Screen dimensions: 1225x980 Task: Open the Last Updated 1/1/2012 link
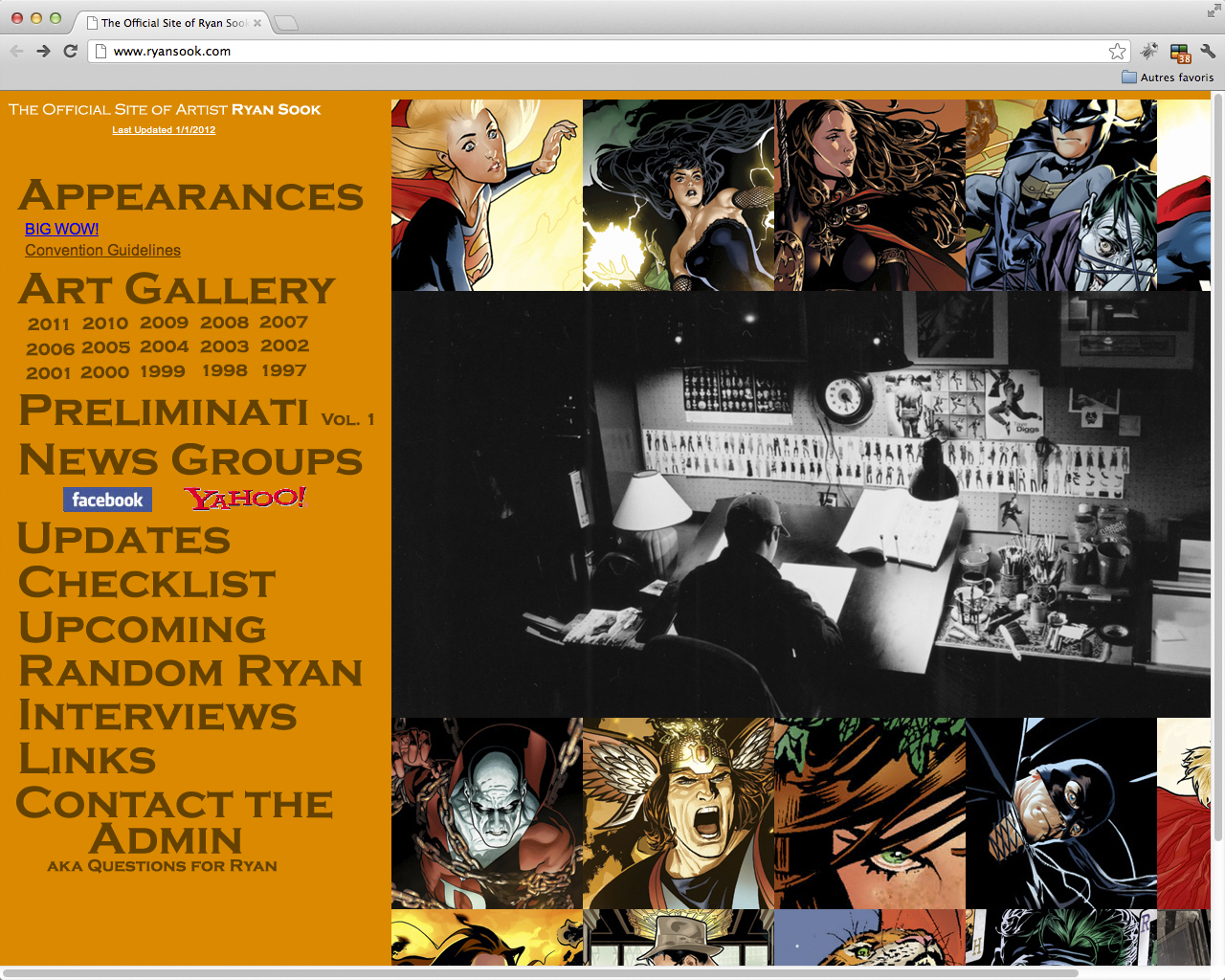(x=164, y=130)
